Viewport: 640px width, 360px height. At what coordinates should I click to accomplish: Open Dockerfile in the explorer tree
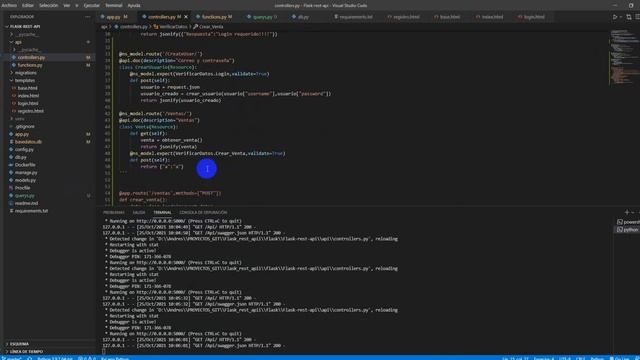pos(25,165)
